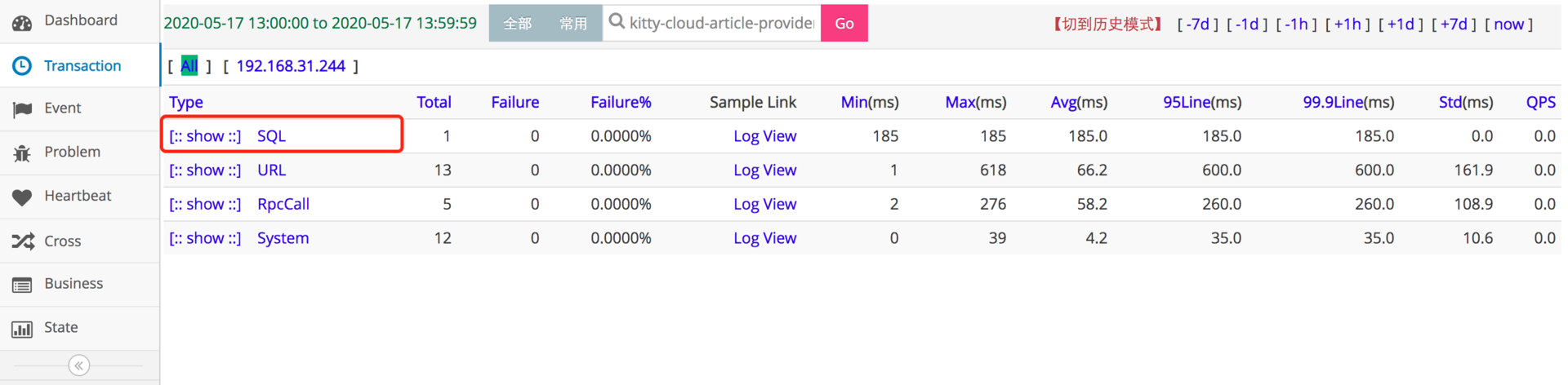Open the State bar chart icon

22,329
